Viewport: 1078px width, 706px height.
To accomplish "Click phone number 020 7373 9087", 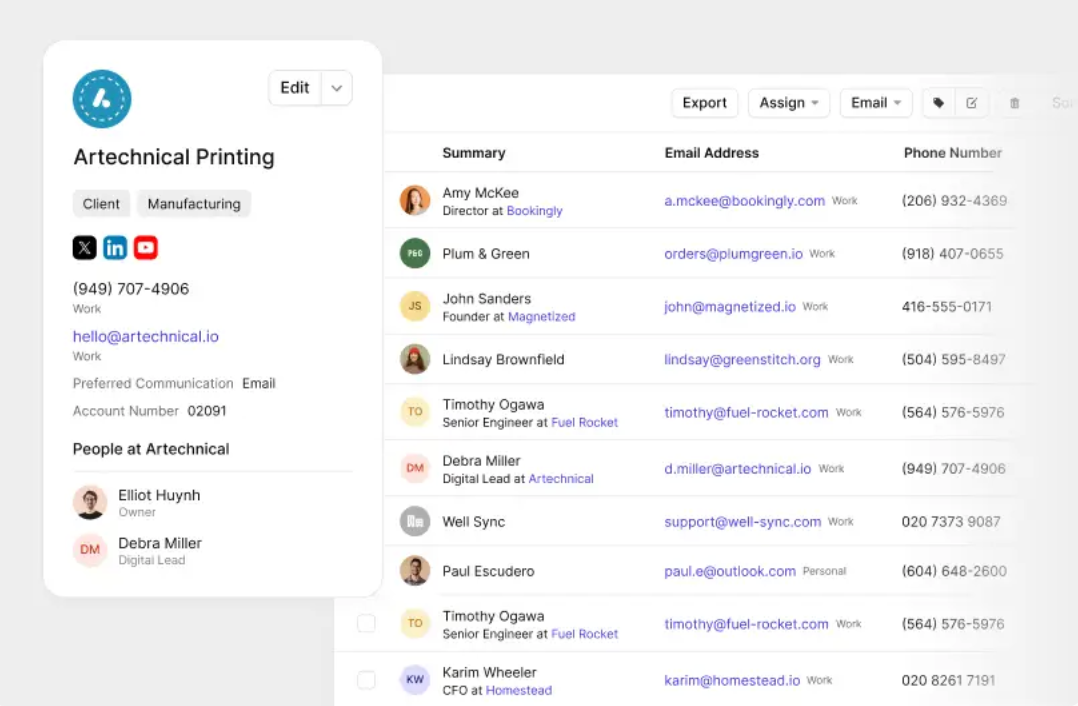I will coord(951,522).
